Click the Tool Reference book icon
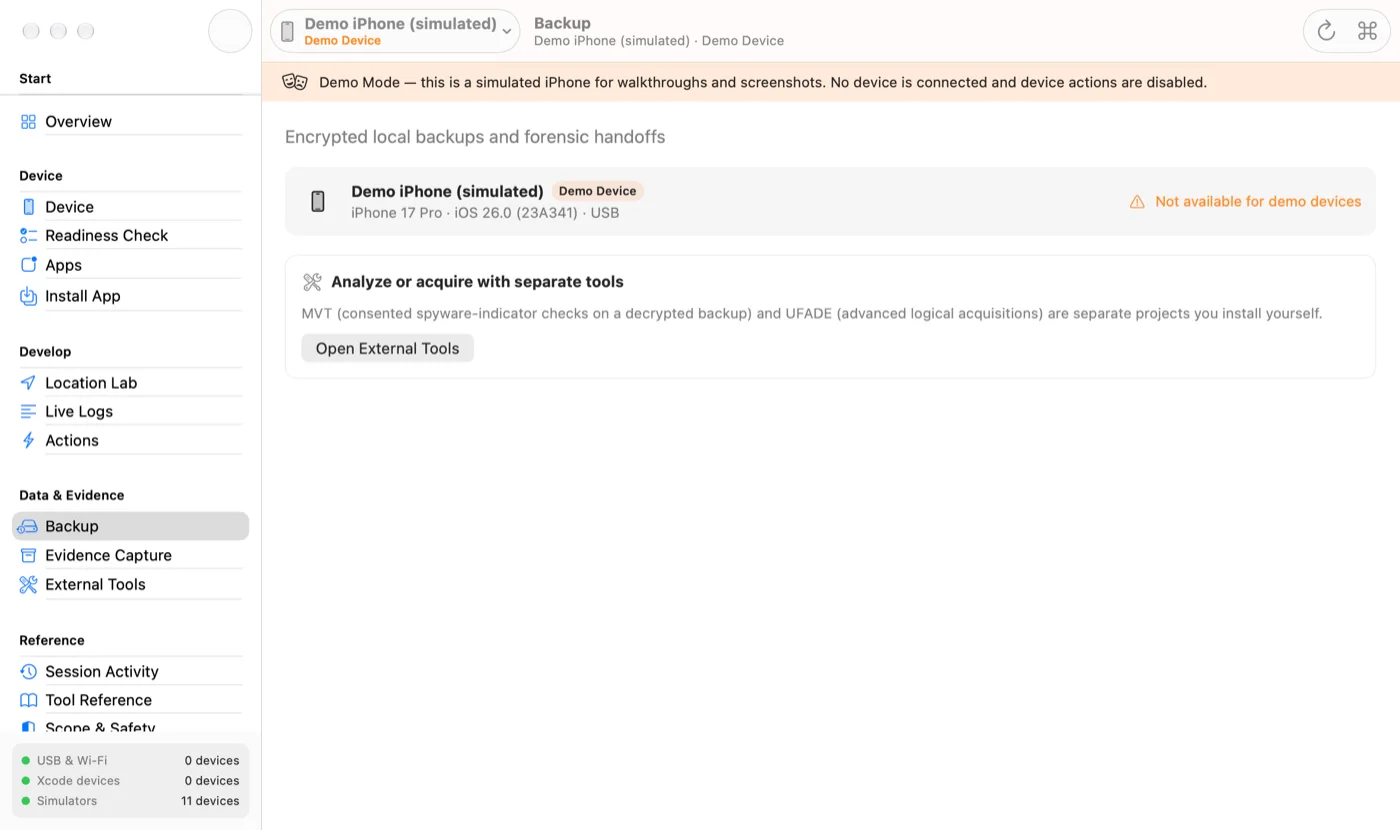The height and width of the screenshot is (830, 1400). tap(28, 701)
